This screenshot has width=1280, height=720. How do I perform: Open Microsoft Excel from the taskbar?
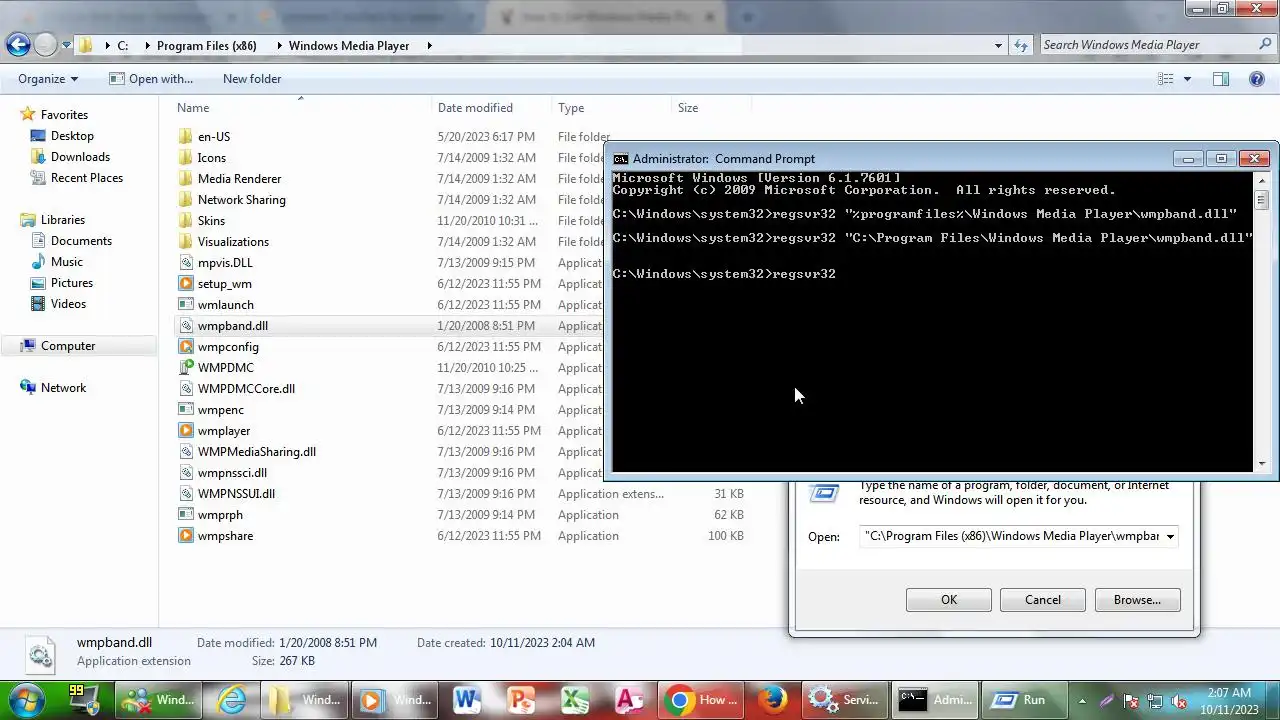point(575,700)
